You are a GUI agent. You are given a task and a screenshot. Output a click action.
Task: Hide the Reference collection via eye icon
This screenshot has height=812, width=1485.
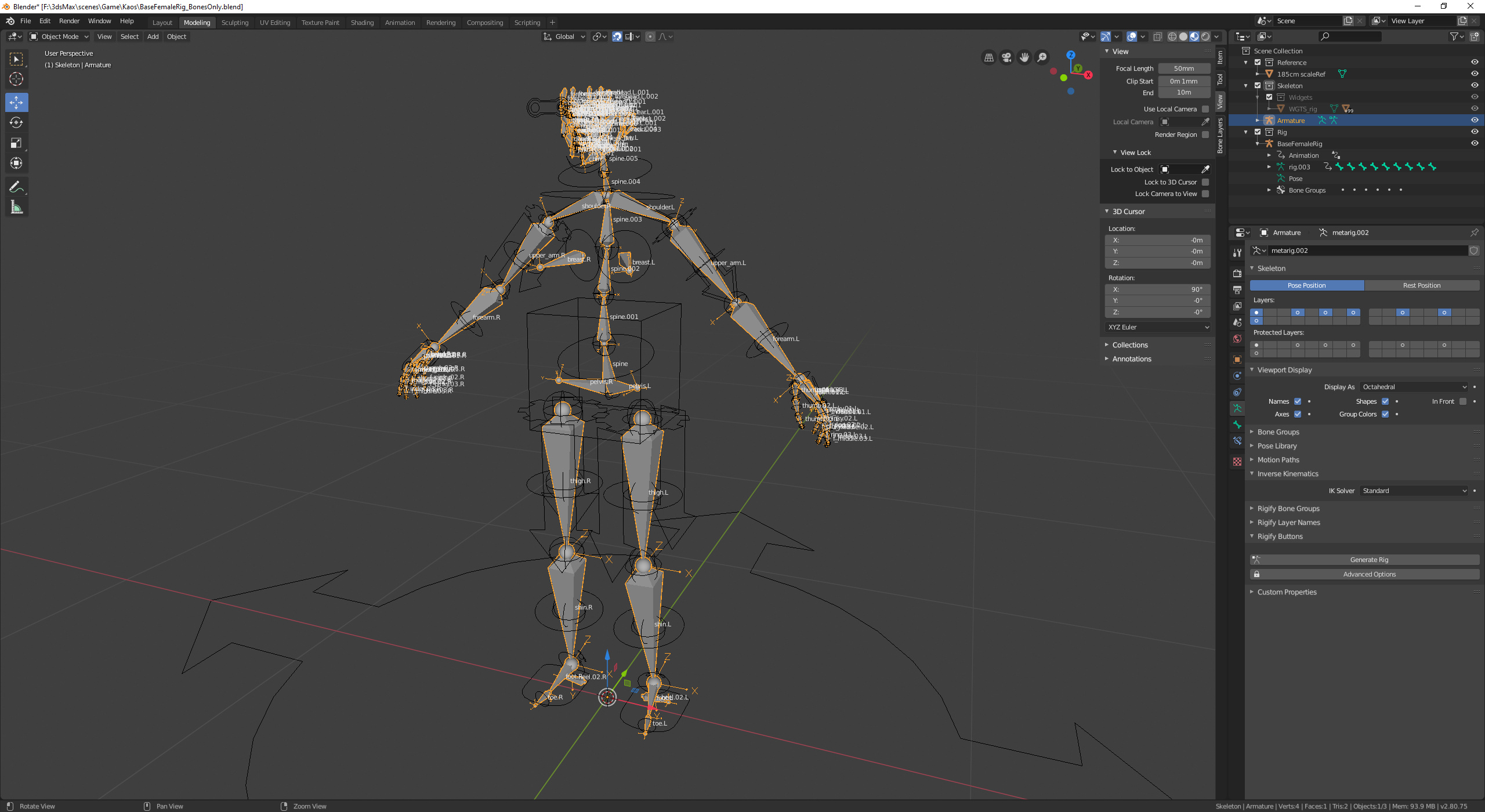pos(1474,62)
